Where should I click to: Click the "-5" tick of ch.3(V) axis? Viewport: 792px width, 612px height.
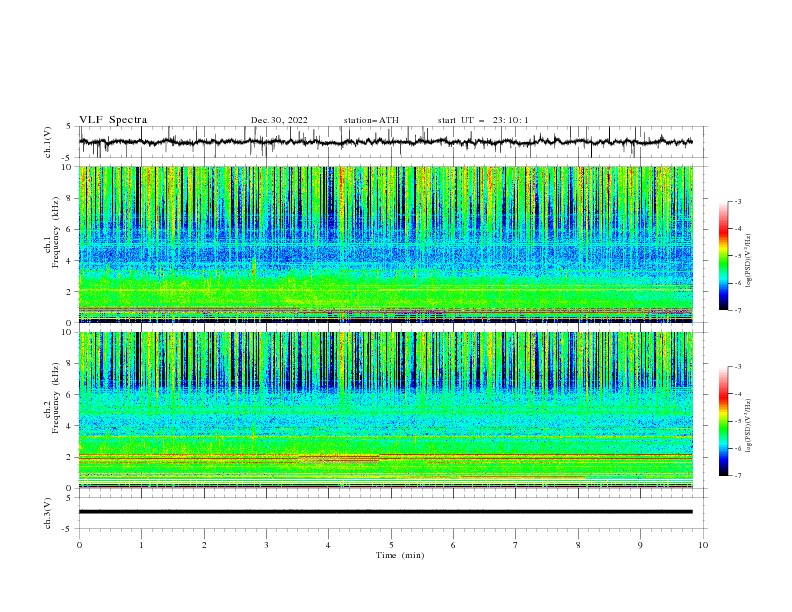coord(68,529)
